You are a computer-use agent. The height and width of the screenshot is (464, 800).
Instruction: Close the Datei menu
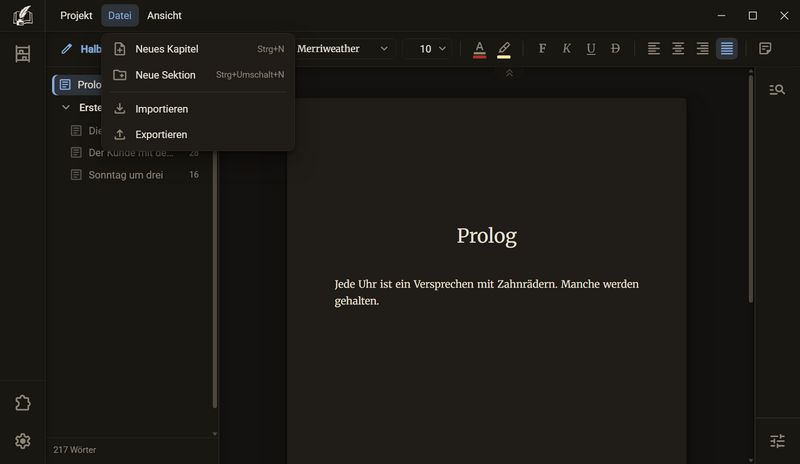tap(119, 16)
